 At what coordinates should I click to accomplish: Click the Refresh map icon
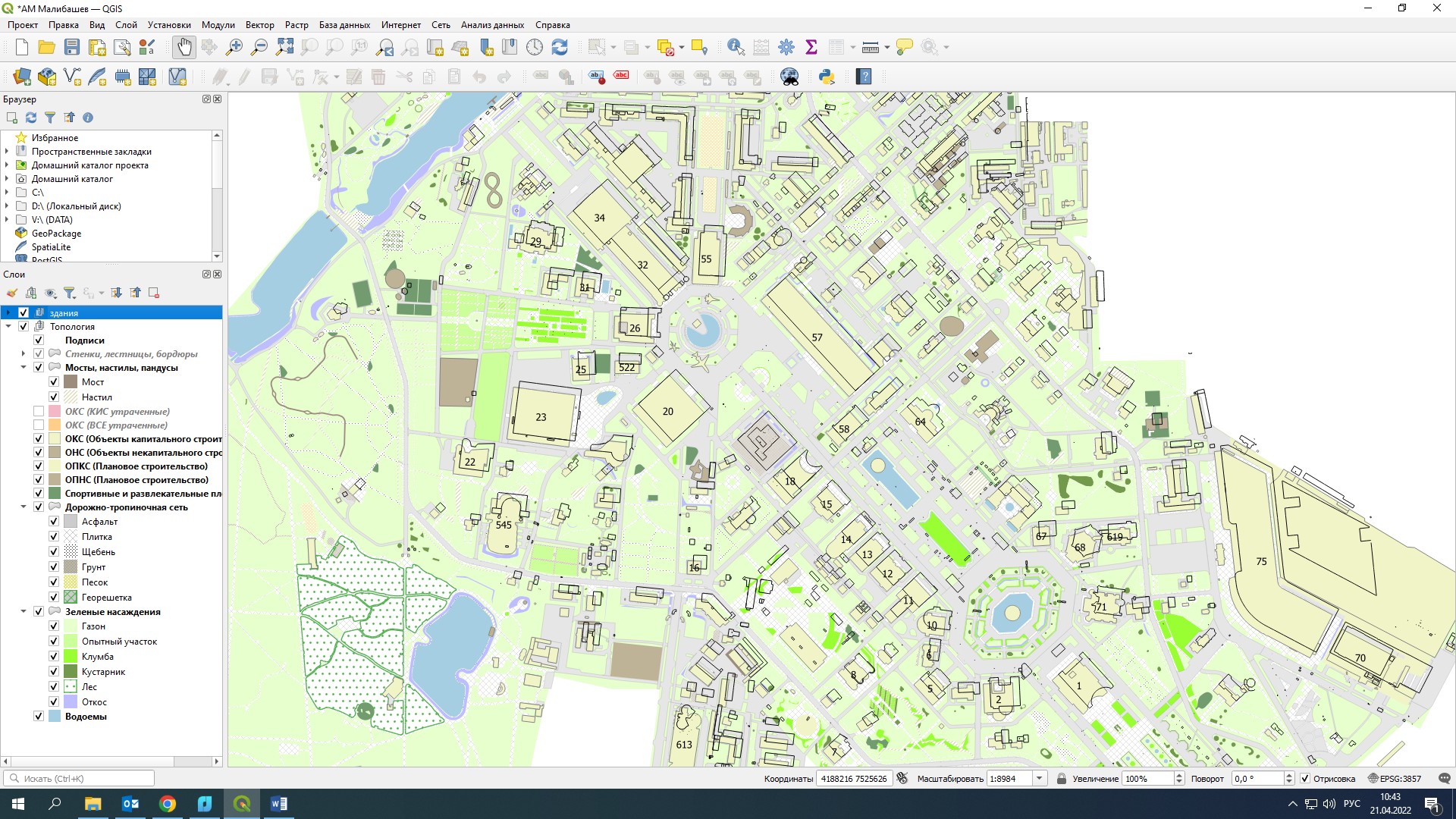click(x=560, y=48)
